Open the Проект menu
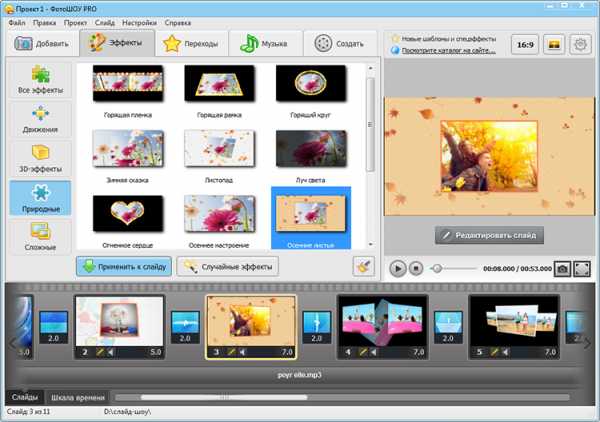Image resolution: width=600 pixels, height=422 pixels. [x=75, y=23]
